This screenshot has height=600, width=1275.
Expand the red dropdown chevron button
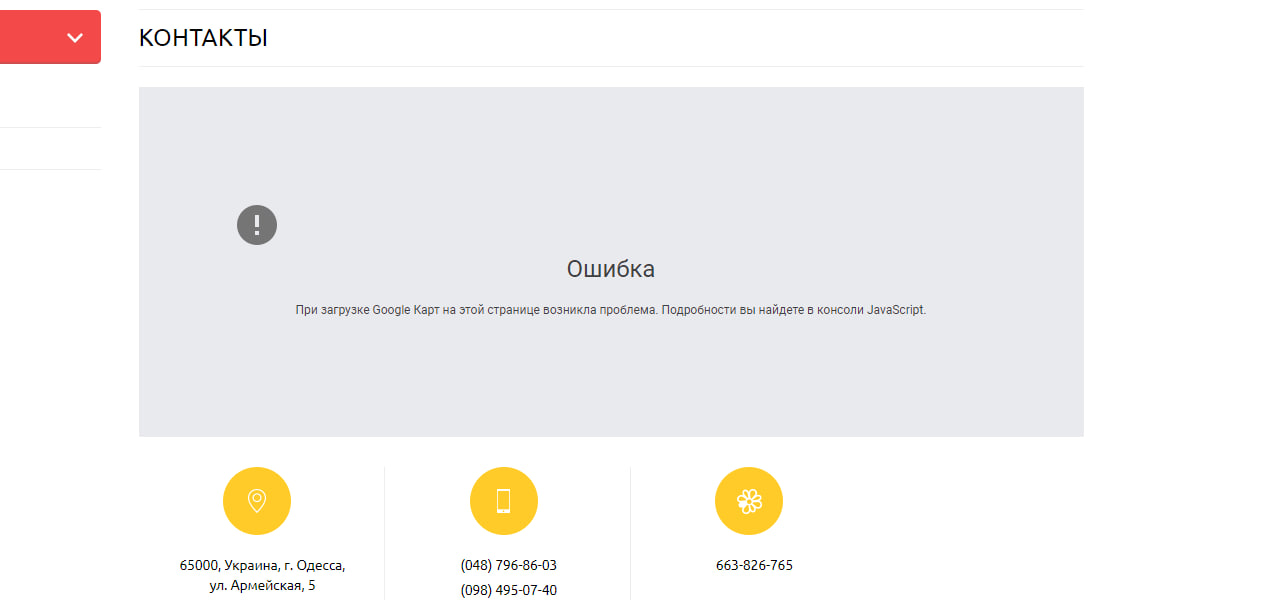[x=74, y=37]
